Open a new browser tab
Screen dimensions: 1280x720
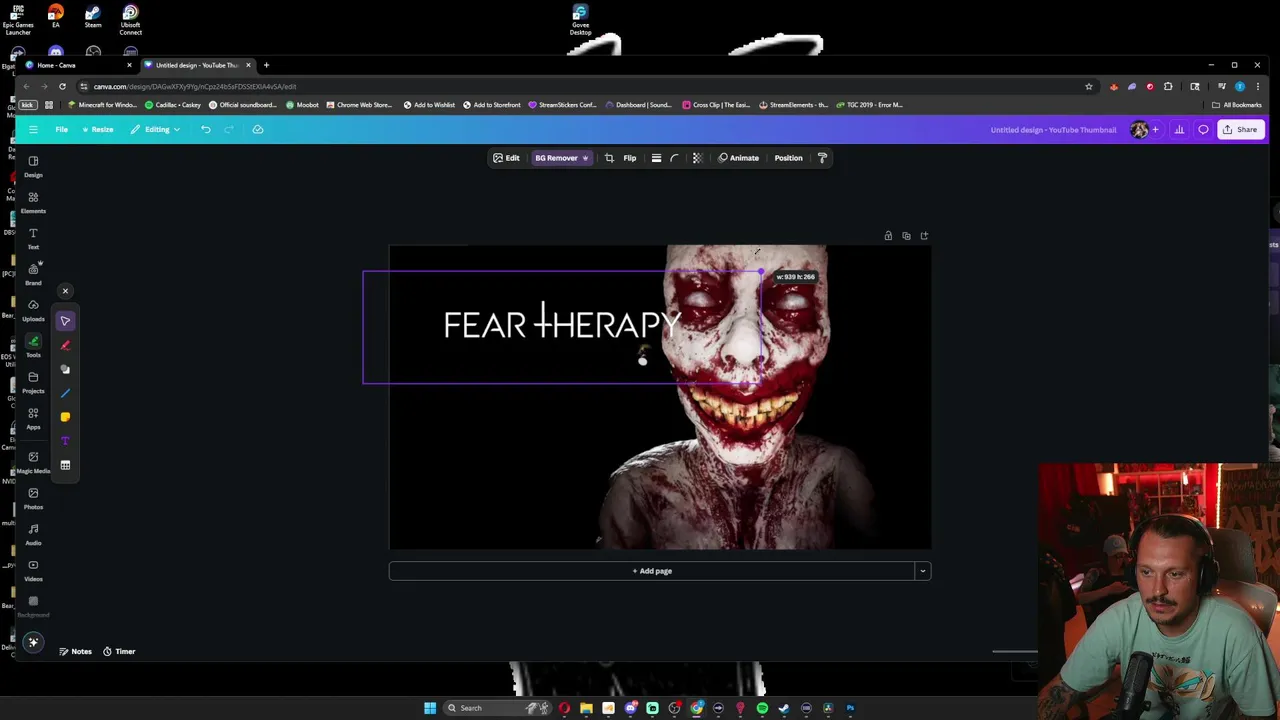tap(266, 65)
